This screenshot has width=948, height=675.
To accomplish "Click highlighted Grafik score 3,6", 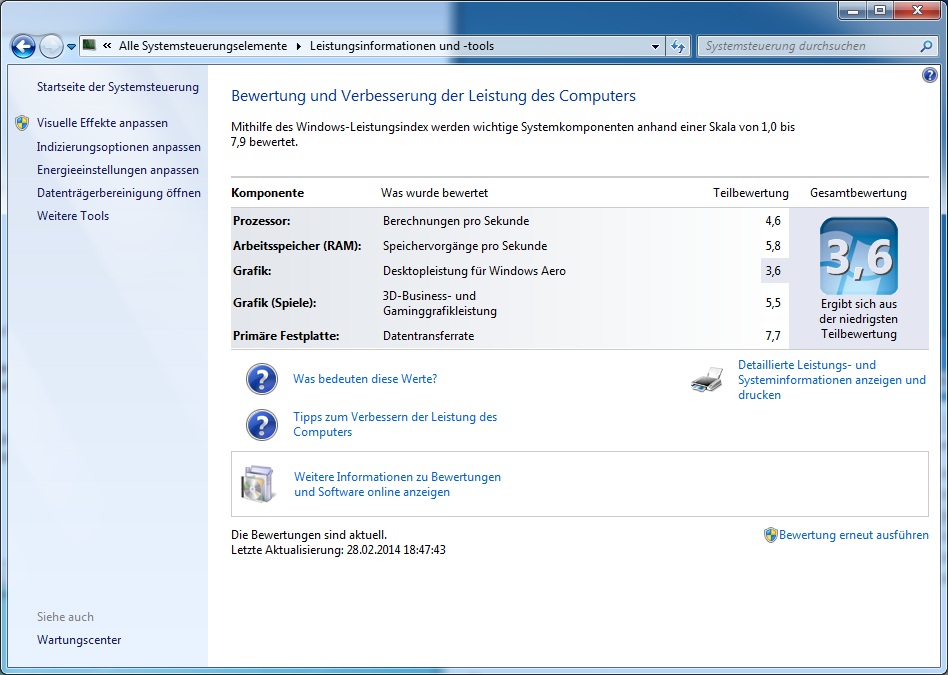I will pyautogui.click(x=773, y=271).
